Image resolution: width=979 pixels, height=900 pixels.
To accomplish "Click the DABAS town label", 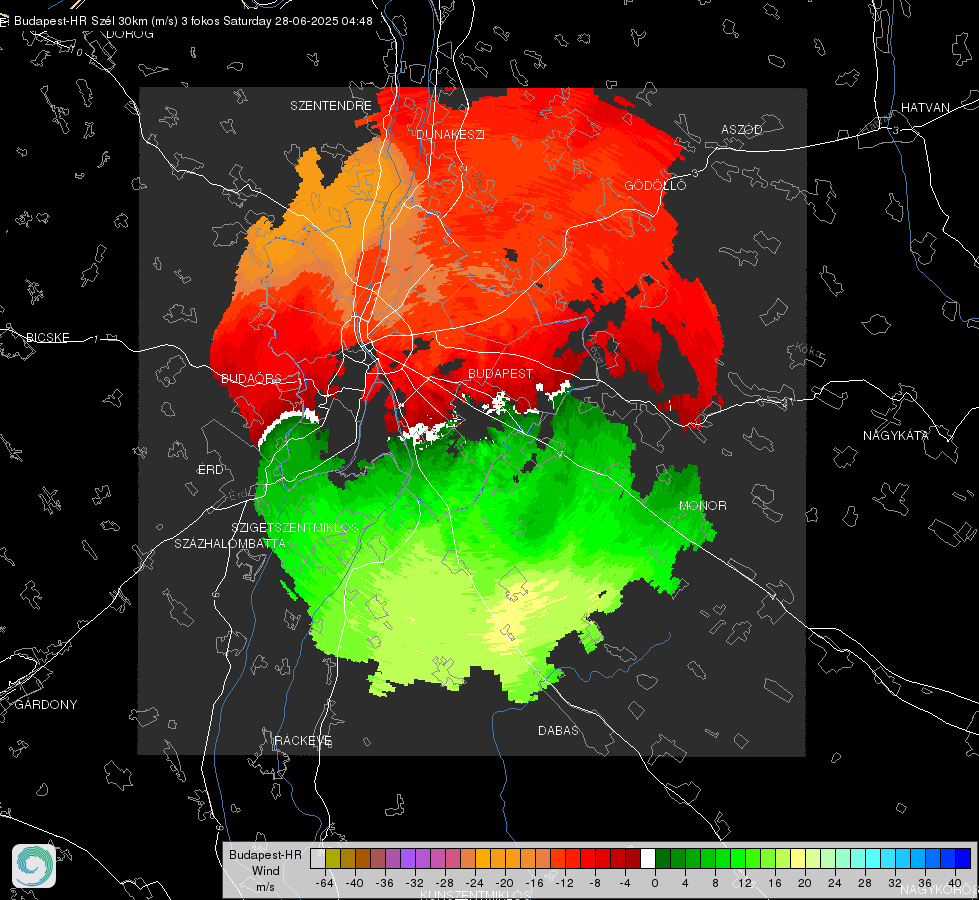I will (x=558, y=730).
